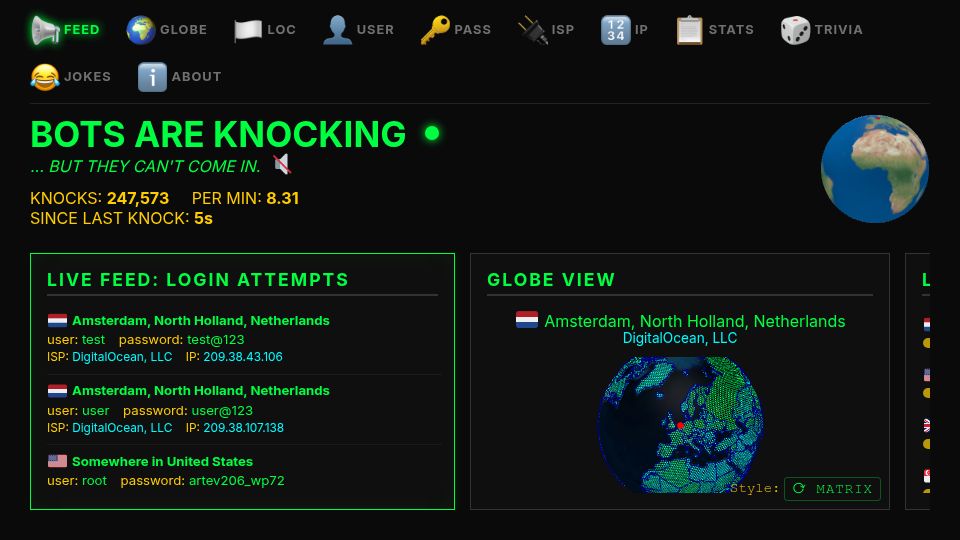Click GLOBE VIEW panel heading
The width and height of the screenshot is (960, 540).
pyautogui.click(x=551, y=280)
